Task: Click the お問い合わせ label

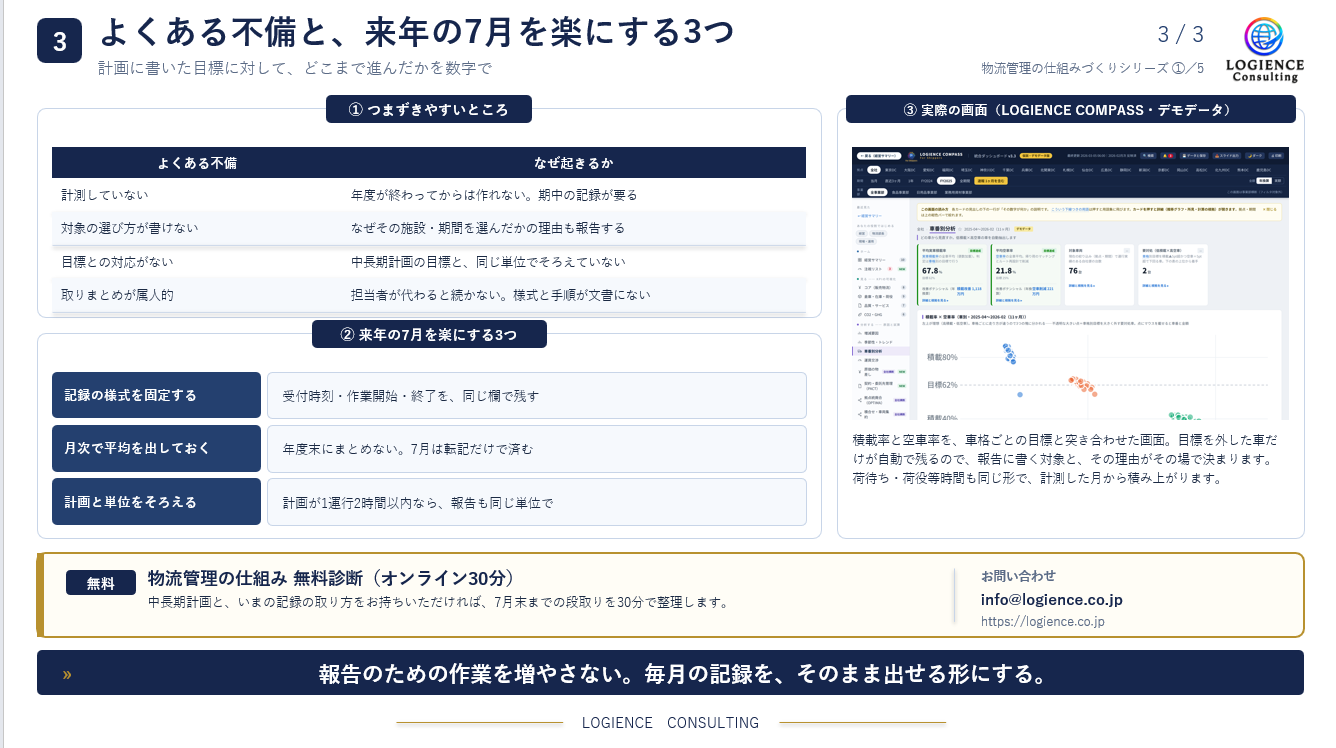Action: [1018, 575]
